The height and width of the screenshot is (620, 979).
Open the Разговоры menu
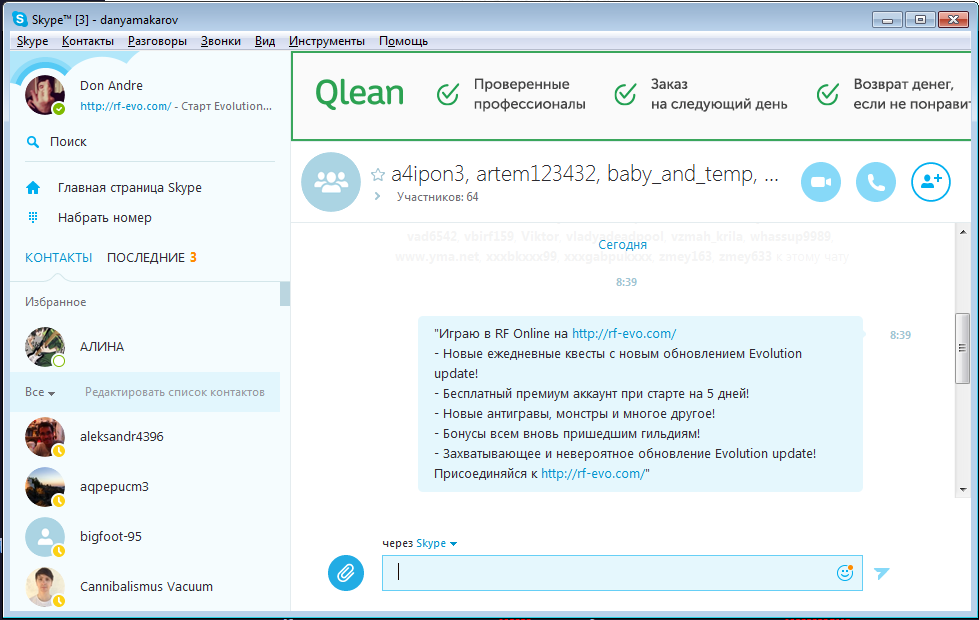[157, 41]
